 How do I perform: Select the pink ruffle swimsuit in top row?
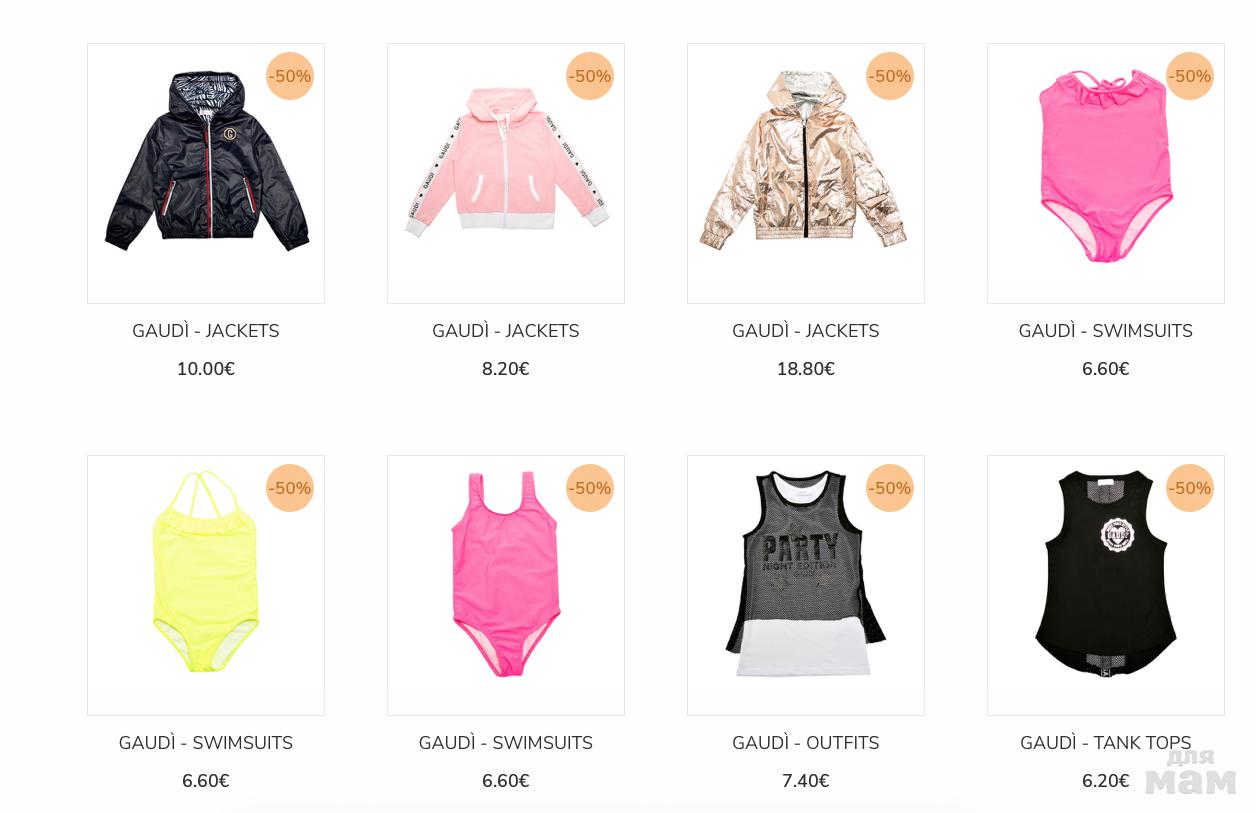click(1106, 173)
